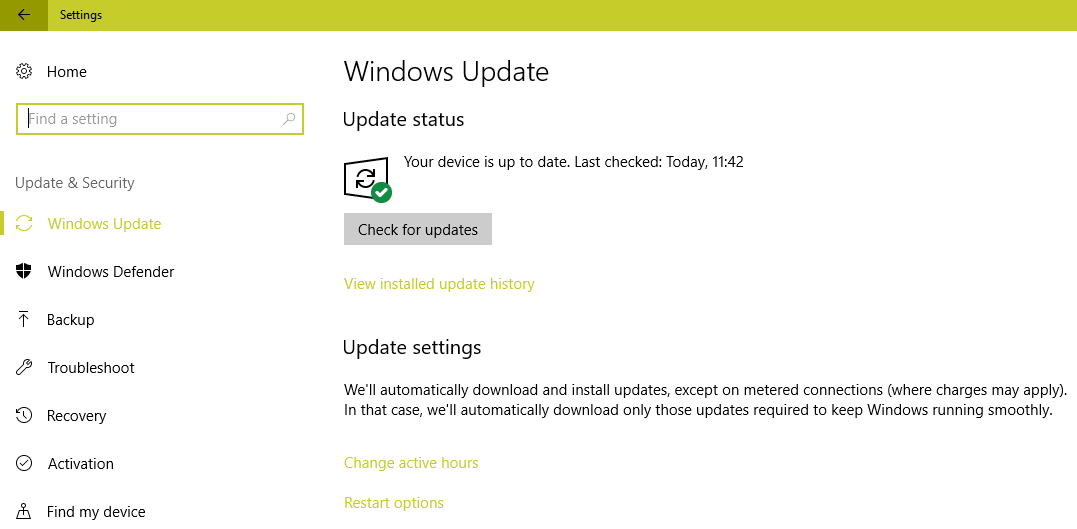The height and width of the screenshot is (529, 1077).
Task: Click the Home gear icon
Action: pyautogui.click(x=24, y=72)
